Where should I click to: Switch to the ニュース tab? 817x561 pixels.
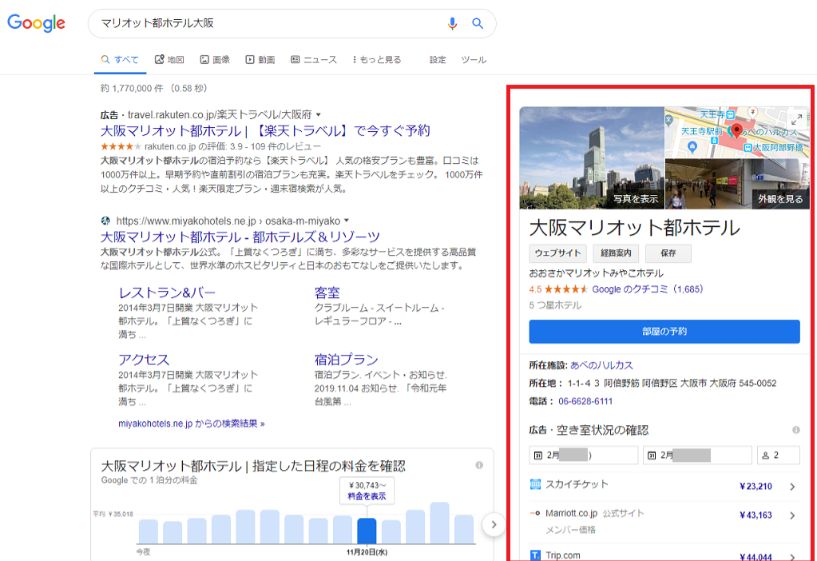[x=314, y=59]
